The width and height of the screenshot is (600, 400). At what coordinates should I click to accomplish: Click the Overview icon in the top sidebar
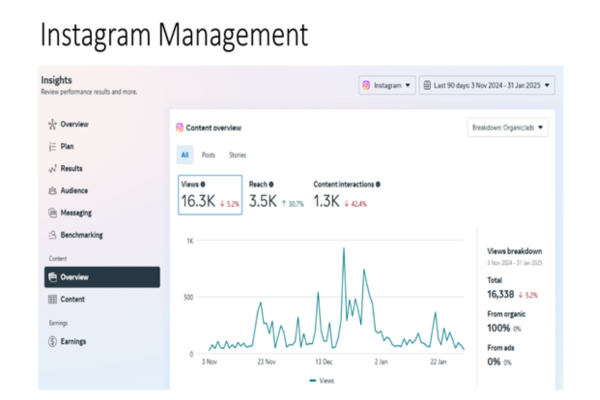coord(52,124)
